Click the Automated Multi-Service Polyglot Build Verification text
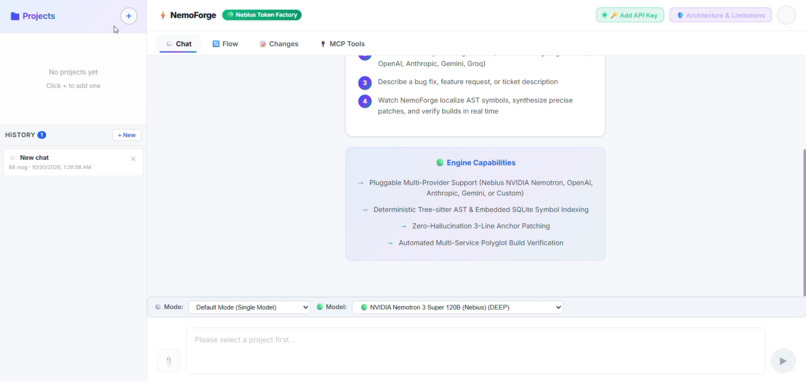806x381 pixels. tap(481, 243)
